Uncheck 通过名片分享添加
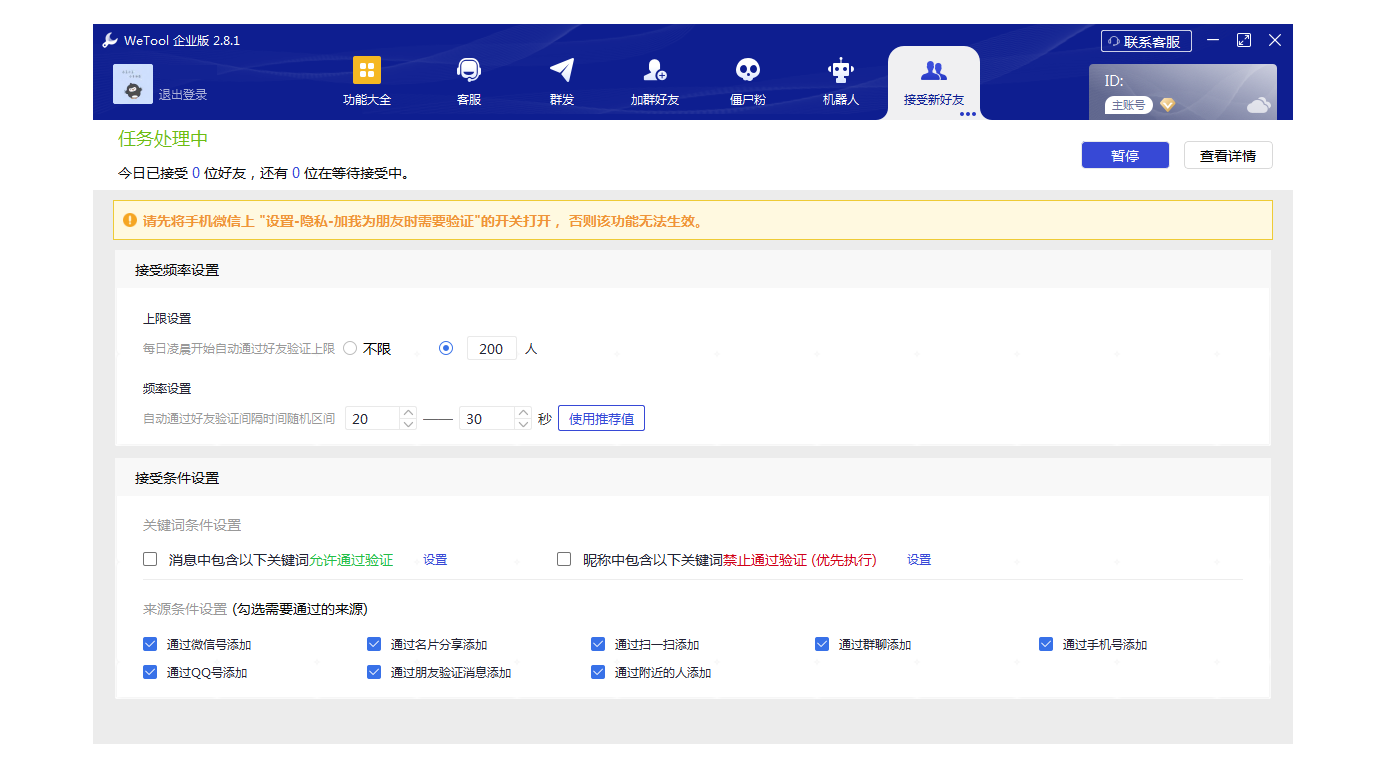Screen dimensions: 1386x768 tap(374, 644)
